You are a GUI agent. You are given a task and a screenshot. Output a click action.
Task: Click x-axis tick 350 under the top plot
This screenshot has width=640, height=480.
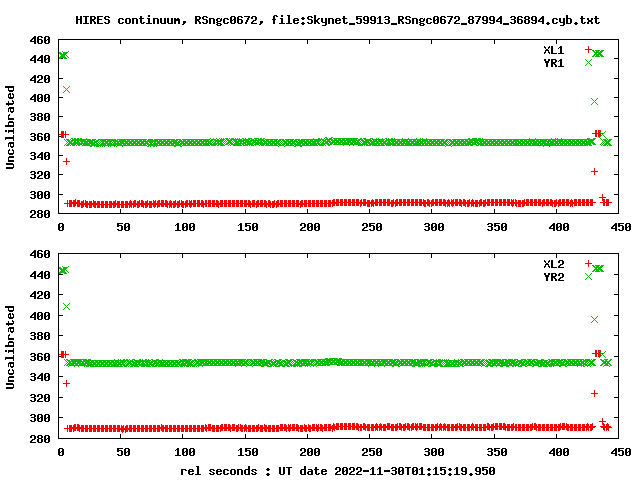click(497, 227)
